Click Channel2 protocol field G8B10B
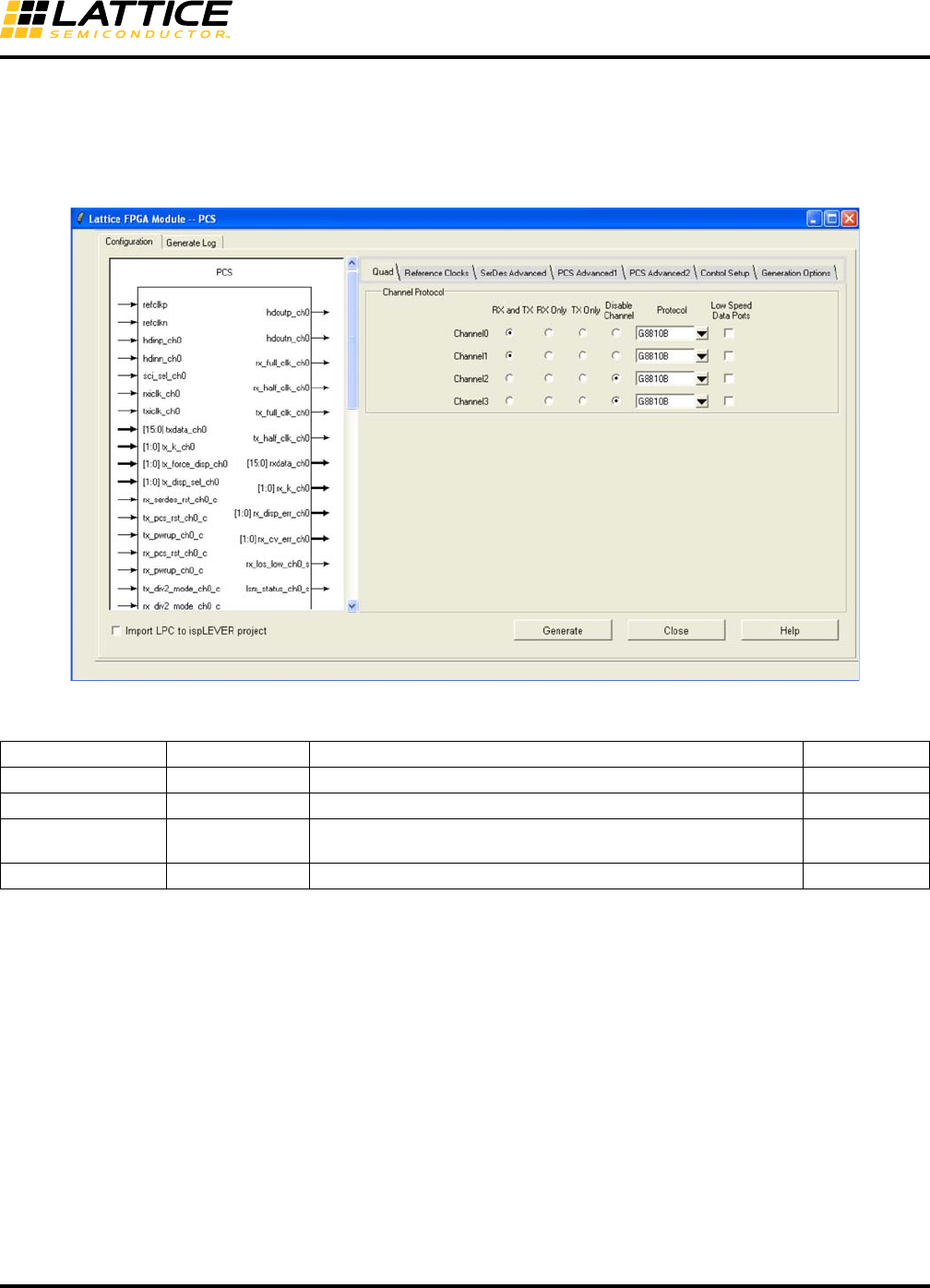Viewport: 930px width, 1288px height. click(x=664, y=379)
